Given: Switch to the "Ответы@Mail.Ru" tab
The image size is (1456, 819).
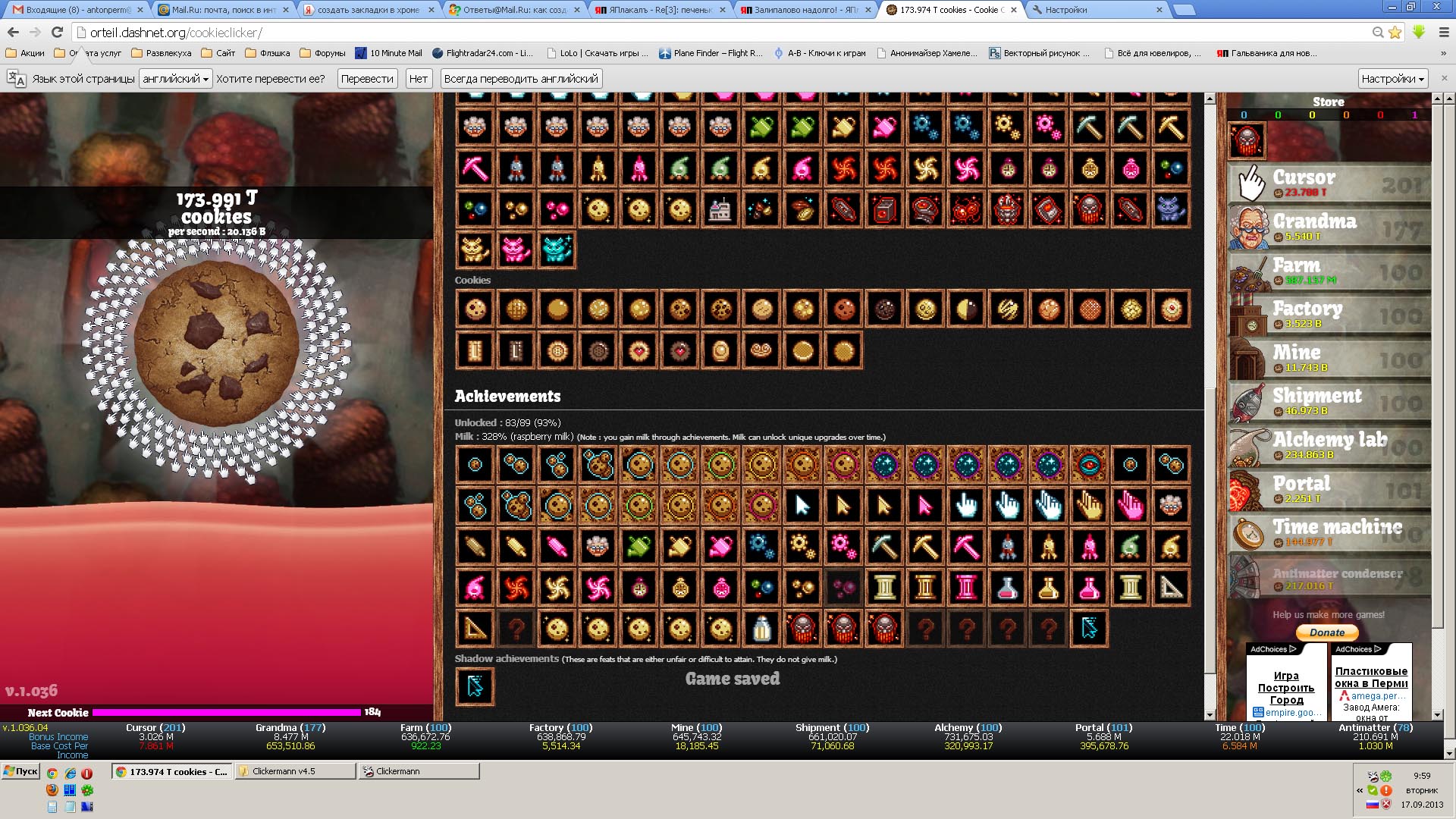Looking at the screenshot, I should coord(513,10).
